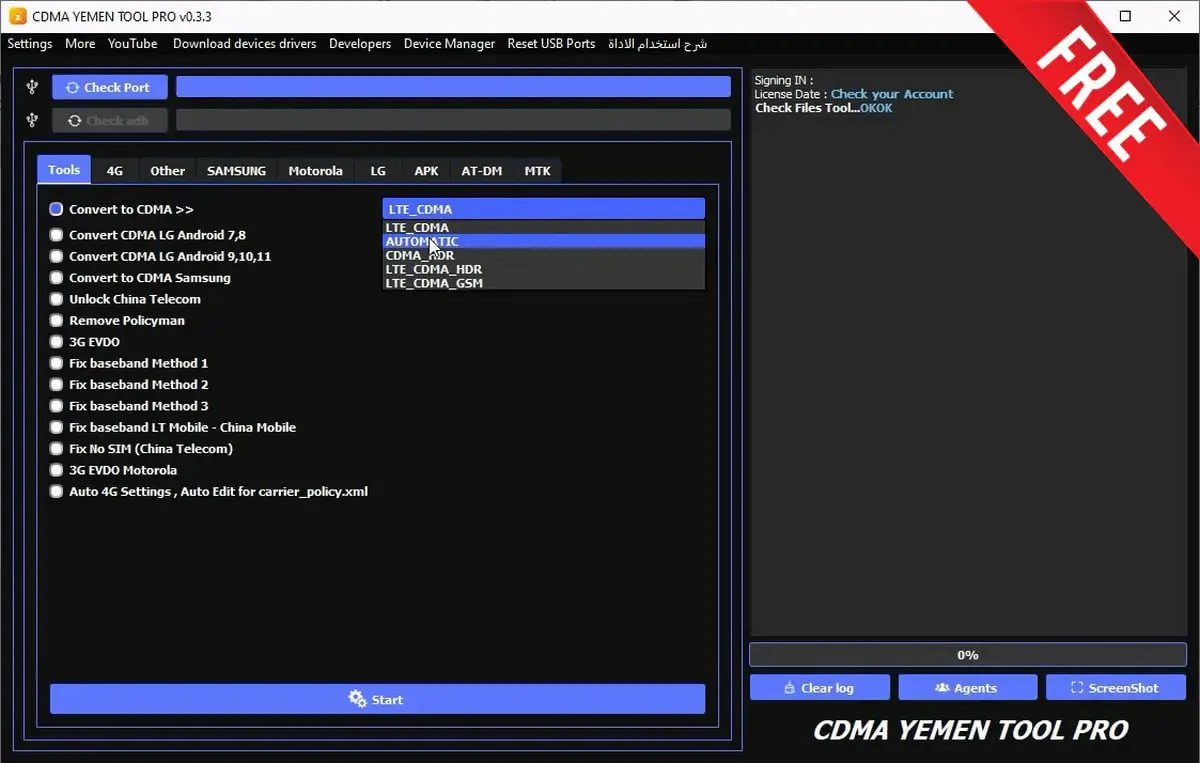Click the CDMA Yemen Tool app icon in title bar

17,16
